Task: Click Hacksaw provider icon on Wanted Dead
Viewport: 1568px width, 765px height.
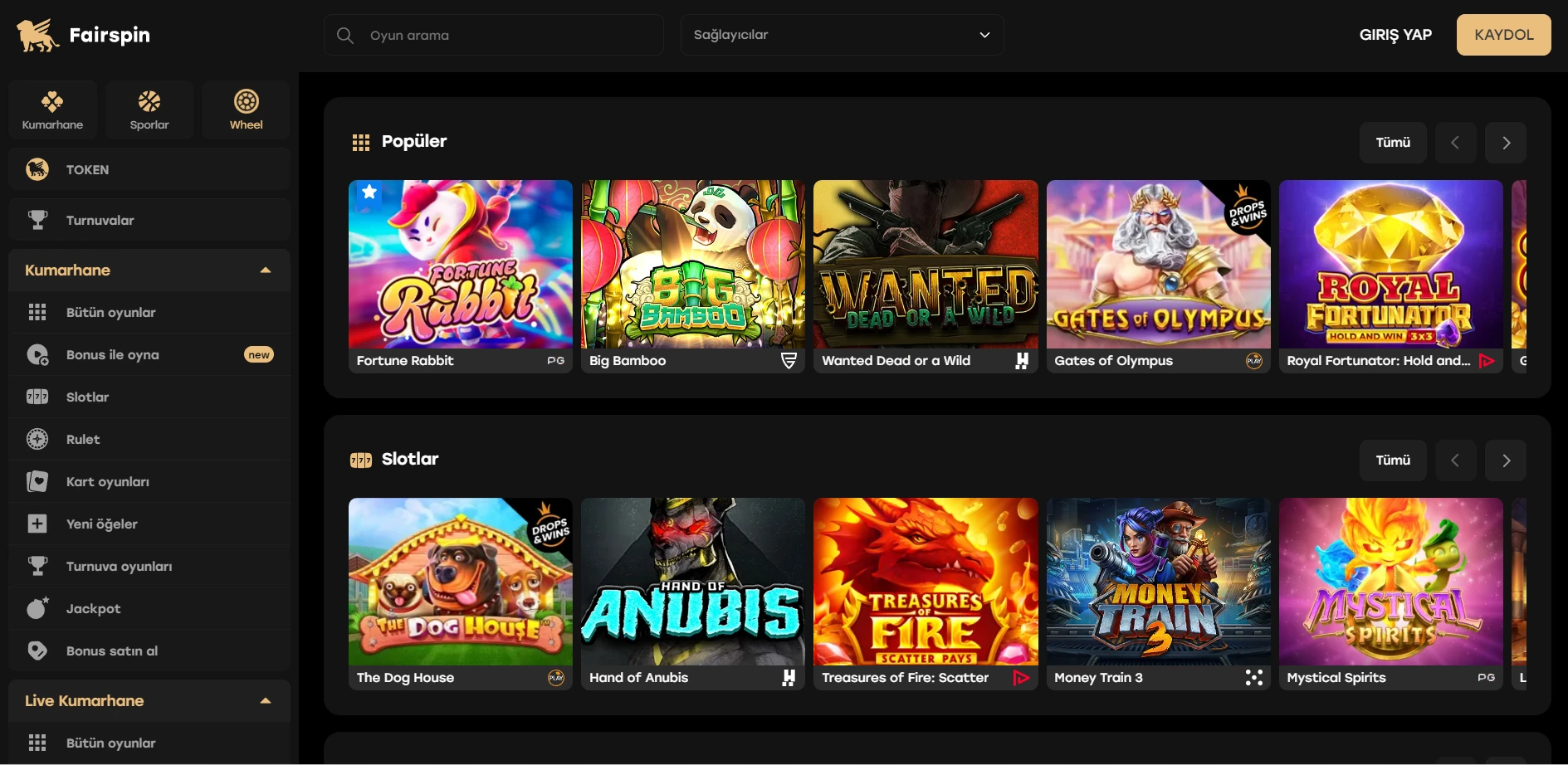Action: [x=1022, y=360]
